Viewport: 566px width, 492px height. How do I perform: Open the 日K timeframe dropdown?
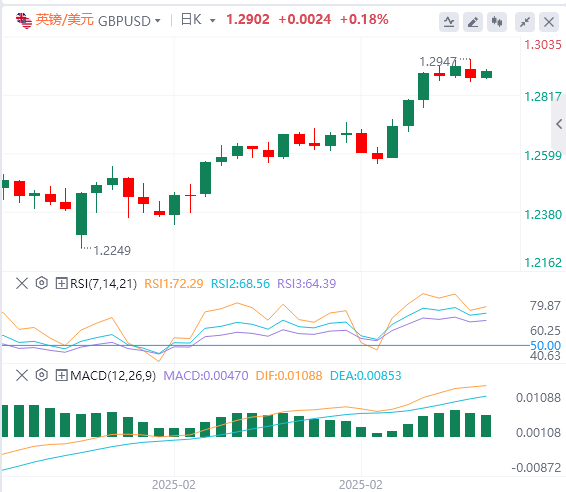tap(198, 19)
